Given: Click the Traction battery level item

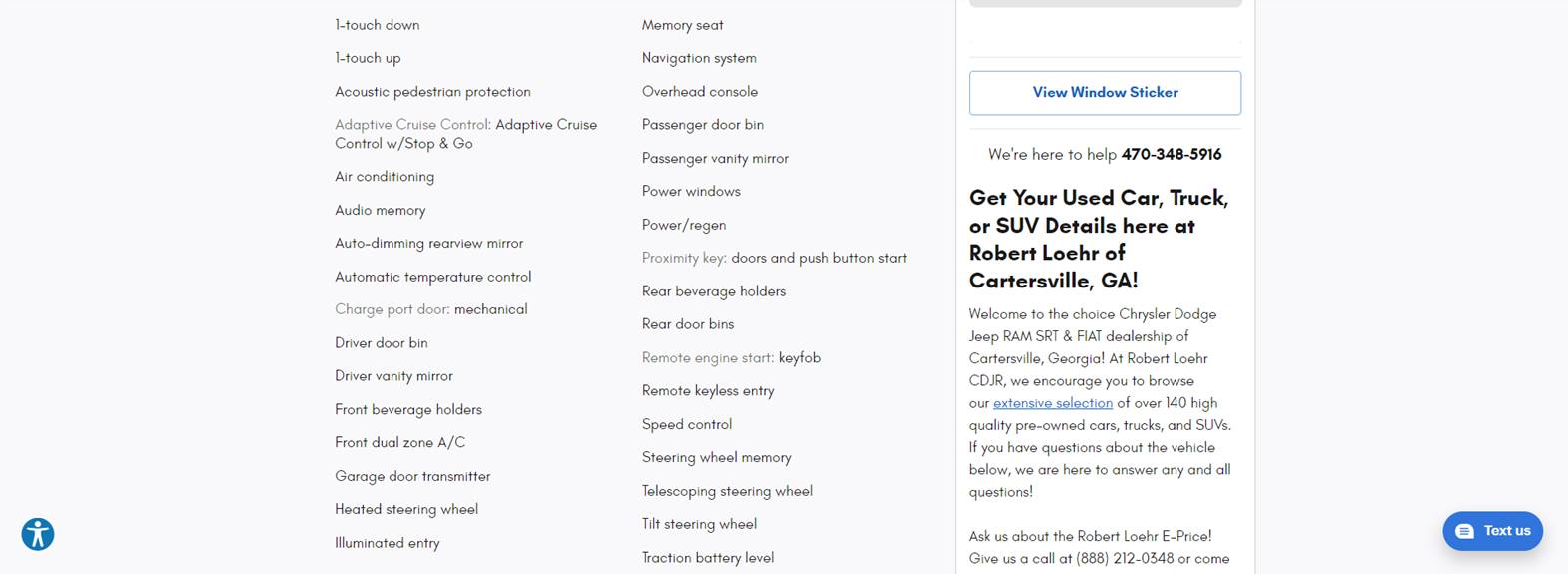Looking at the screenshot, I should point(707,558).
